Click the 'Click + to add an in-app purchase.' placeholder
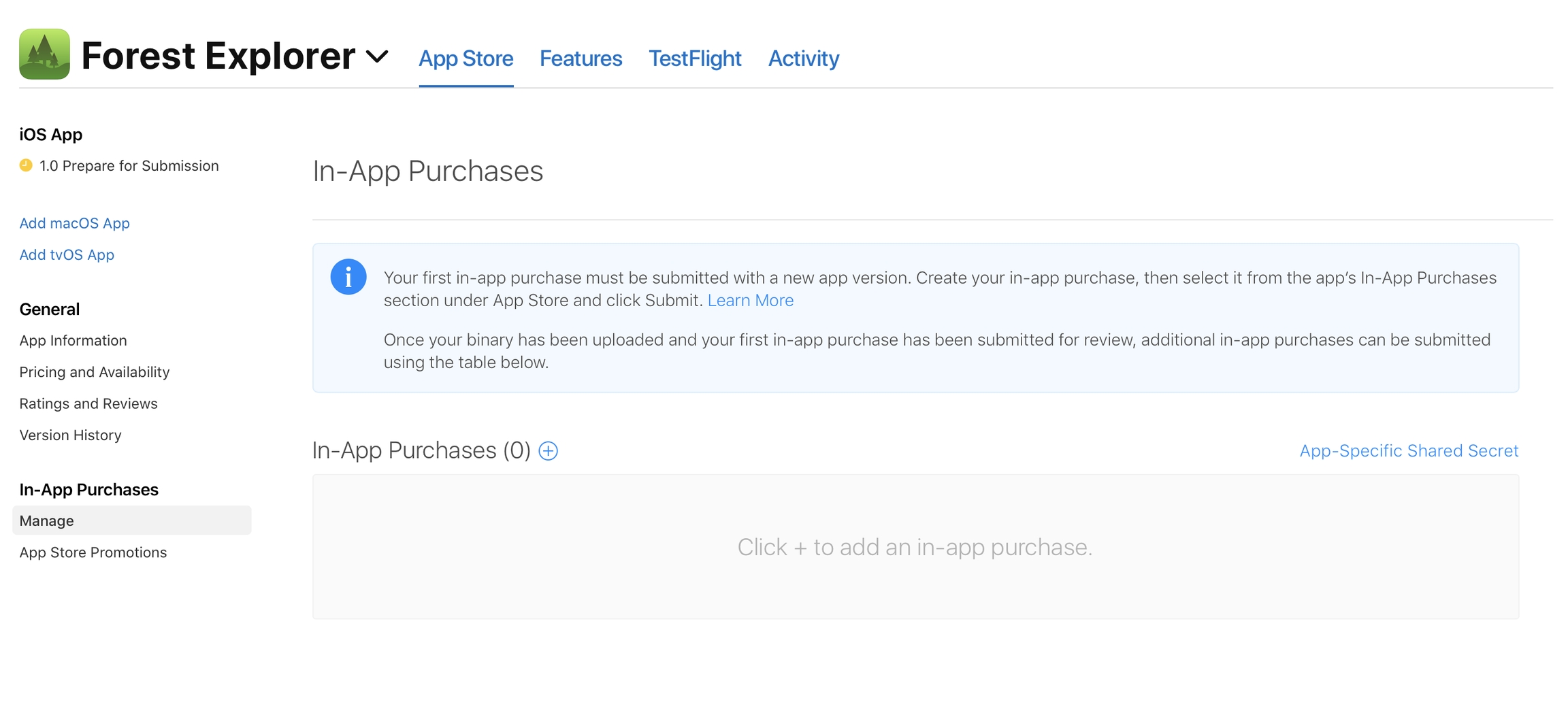Image resolution: width=1568 pixels, height=713 pixels. tap(915, 547)
